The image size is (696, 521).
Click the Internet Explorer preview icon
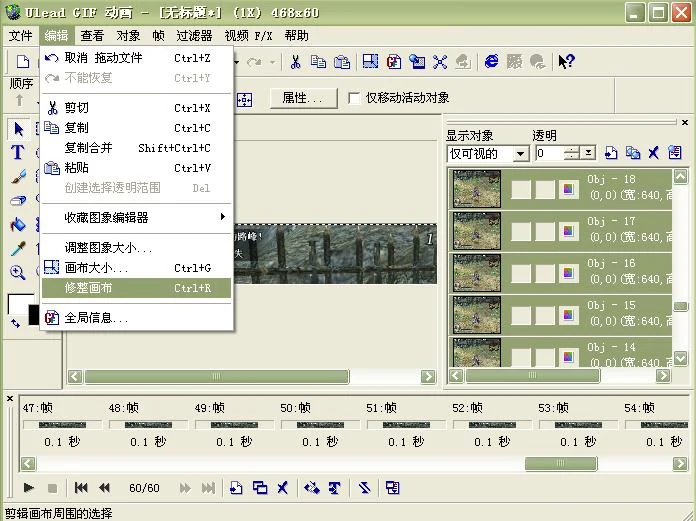(x=491, y=61)
